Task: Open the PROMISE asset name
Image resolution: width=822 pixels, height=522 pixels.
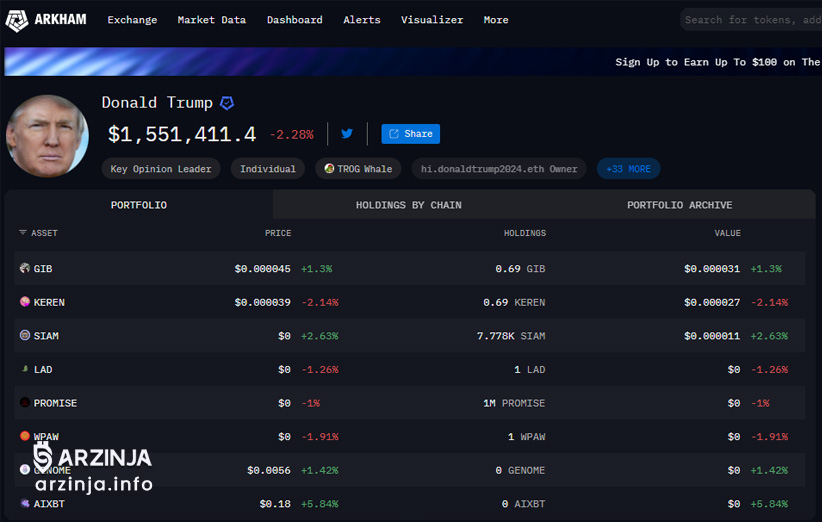Action: 56,403
